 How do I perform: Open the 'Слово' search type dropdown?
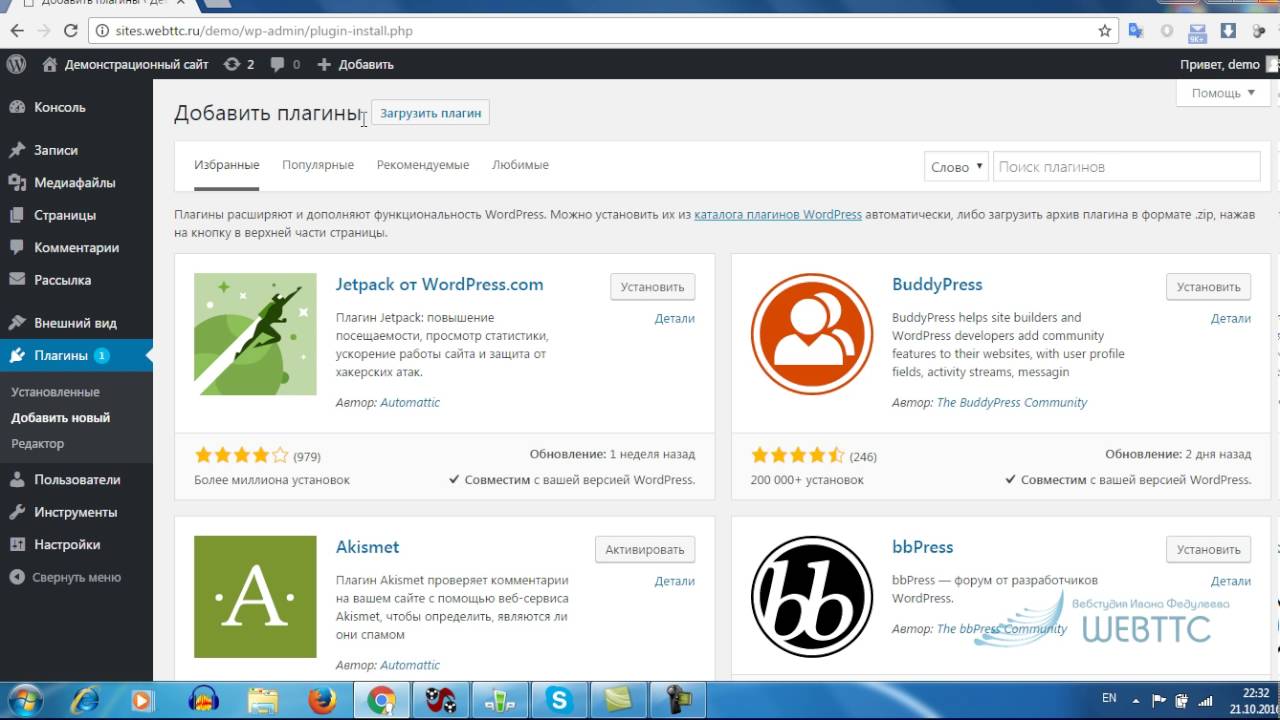[956, 167]
